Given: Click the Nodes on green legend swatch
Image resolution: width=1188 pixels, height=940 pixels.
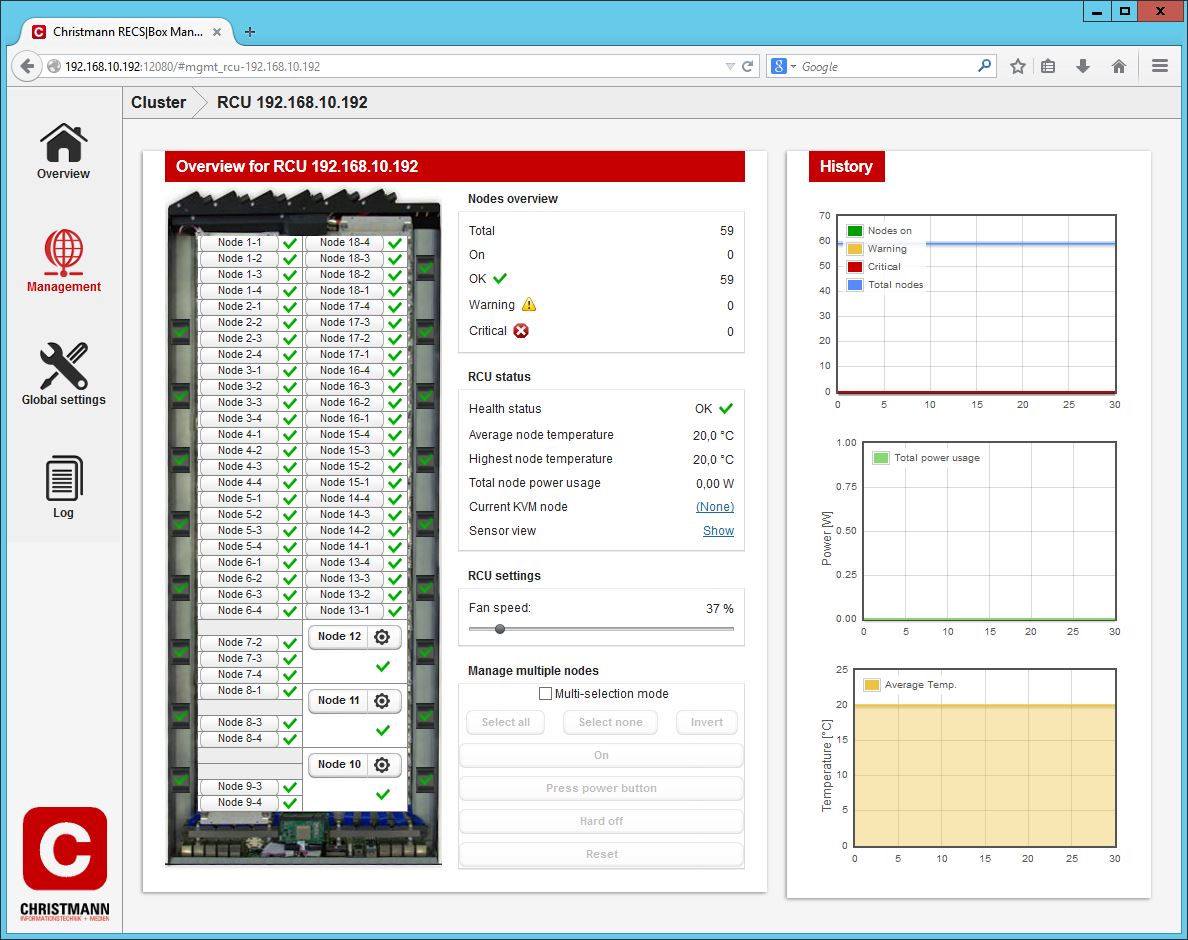Looking at the screenshot, I should [855, 231].
